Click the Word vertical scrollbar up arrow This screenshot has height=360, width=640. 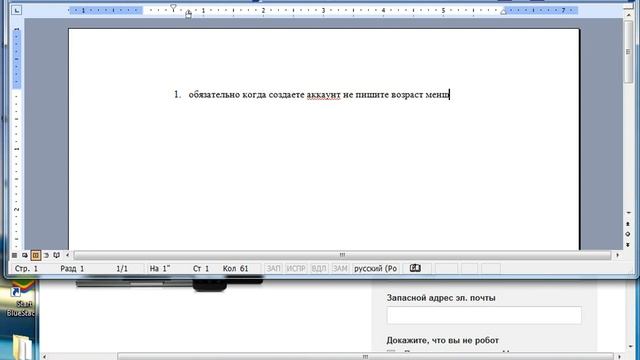pos(628,14)
